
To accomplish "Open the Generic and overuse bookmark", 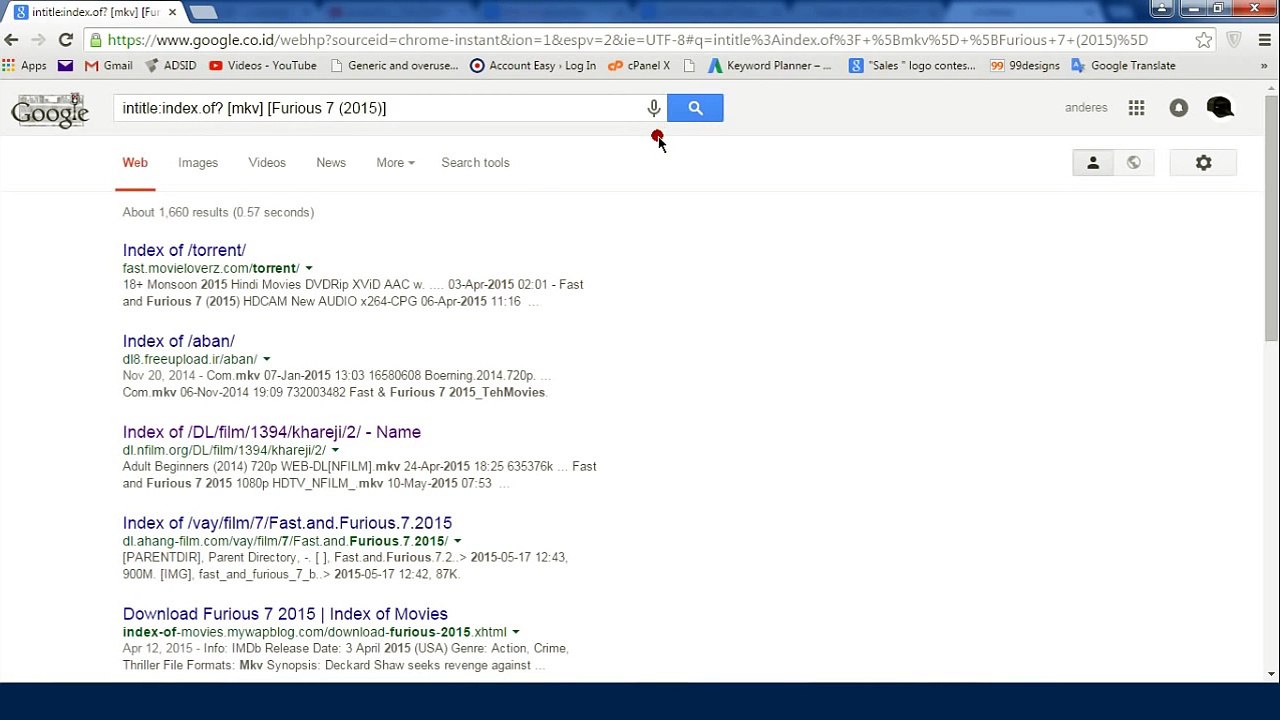I will pyautogui.click(x=394, y=66).
